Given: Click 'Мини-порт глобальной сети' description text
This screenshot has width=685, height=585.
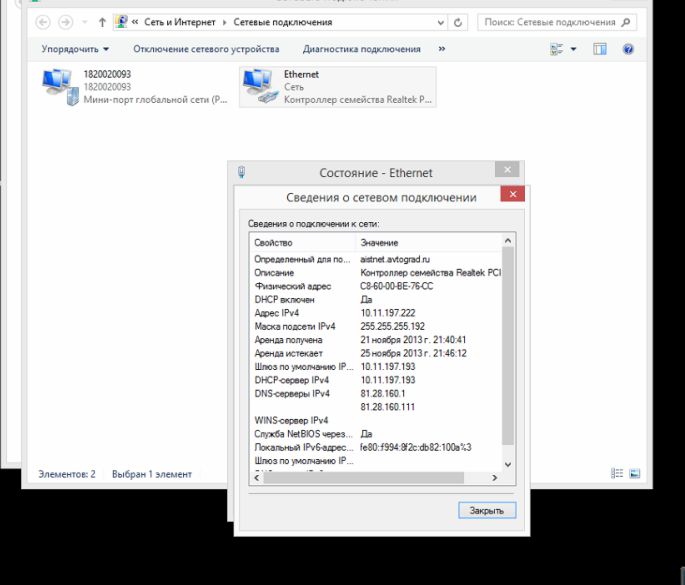Looking at the screenshot, I should [156, 100].
